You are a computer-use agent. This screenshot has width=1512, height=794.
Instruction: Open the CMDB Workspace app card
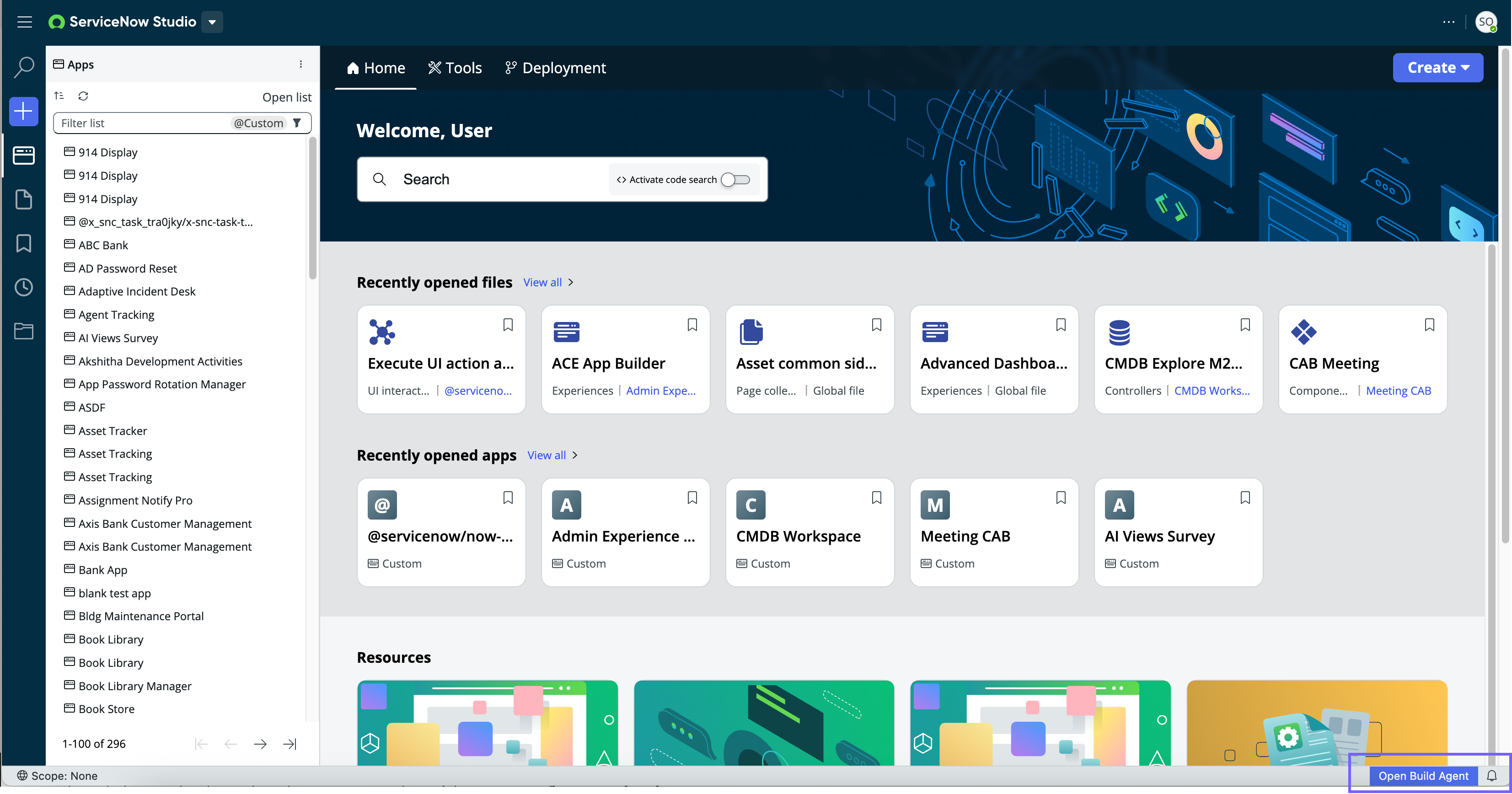click(x=810, y=532)
